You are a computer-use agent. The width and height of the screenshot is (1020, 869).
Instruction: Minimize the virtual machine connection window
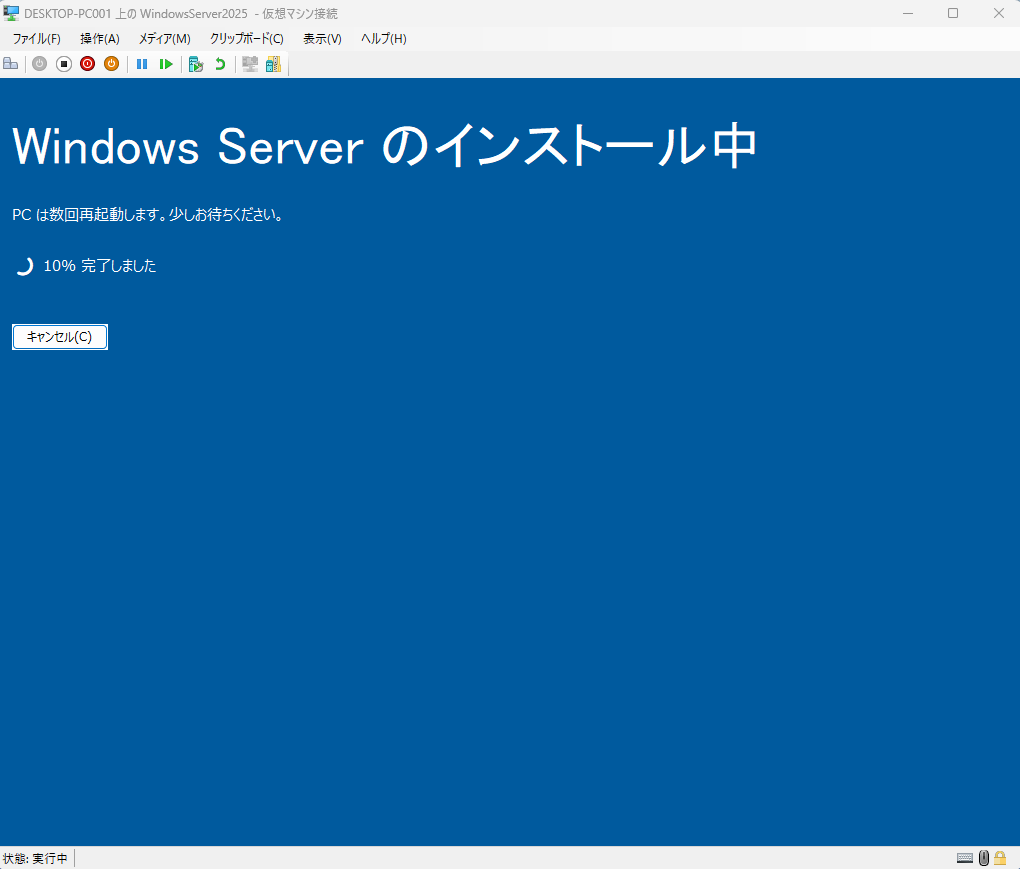tap(908, 13)
